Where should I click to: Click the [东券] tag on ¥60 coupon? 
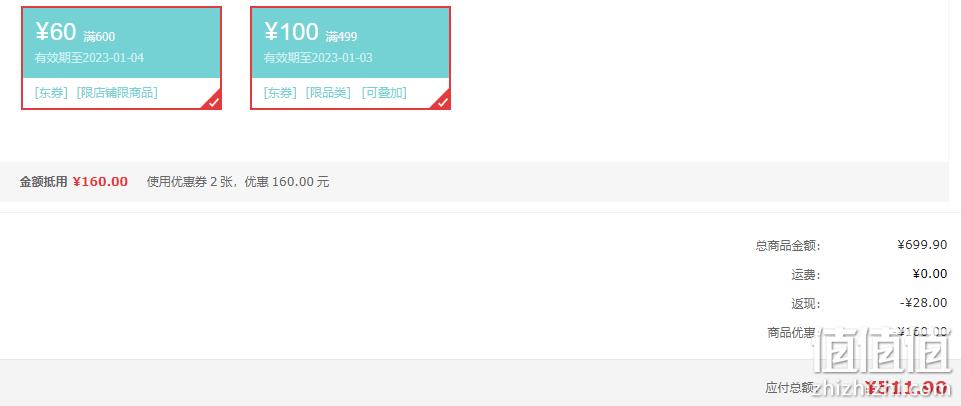[x=51, y=93]
